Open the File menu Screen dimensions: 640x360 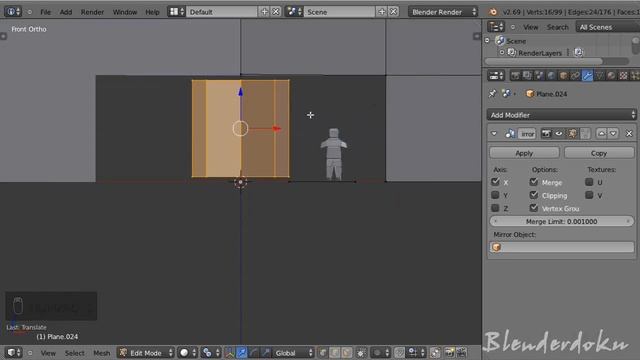point(46,12)
